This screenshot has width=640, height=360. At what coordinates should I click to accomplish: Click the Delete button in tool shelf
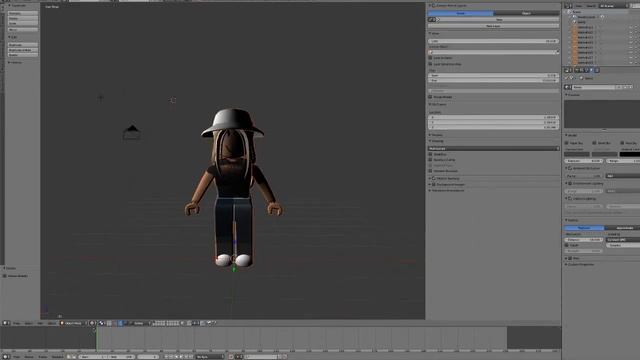pos(23,55)
